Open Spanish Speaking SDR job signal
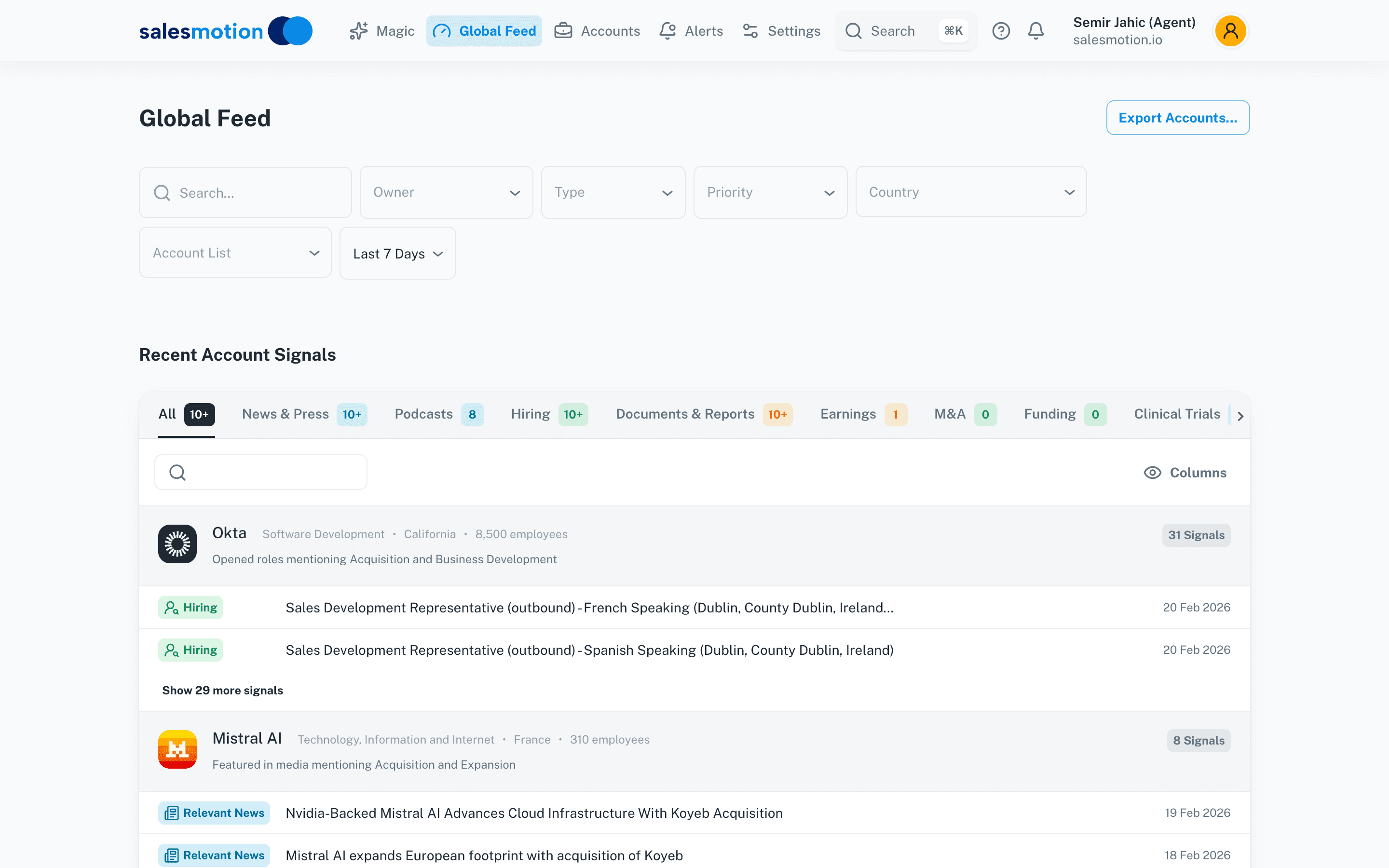Viewport: 1389px width, 868px height. tap(589, 650)
